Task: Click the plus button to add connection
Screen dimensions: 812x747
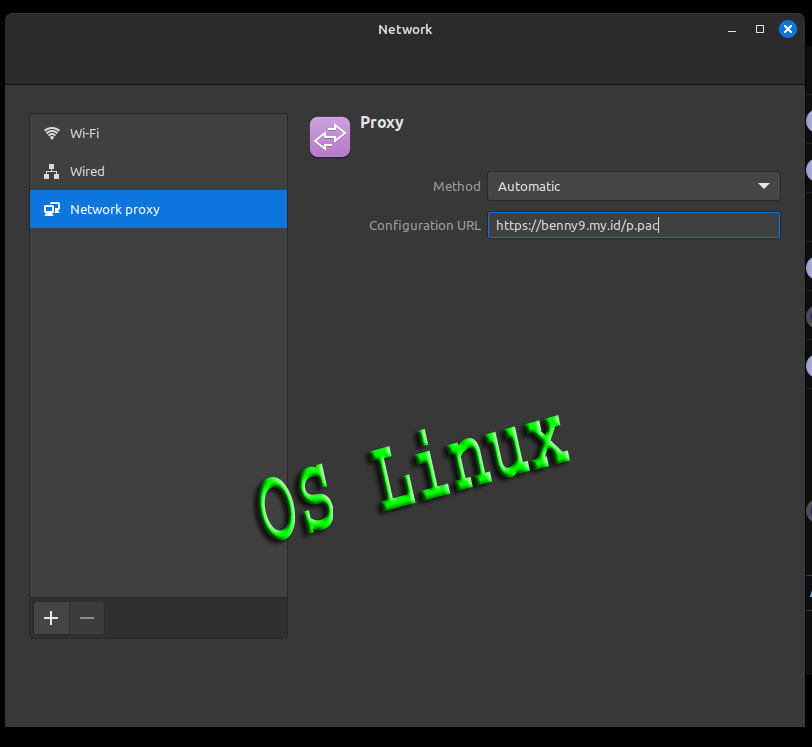Action: [x=51, y=618]
